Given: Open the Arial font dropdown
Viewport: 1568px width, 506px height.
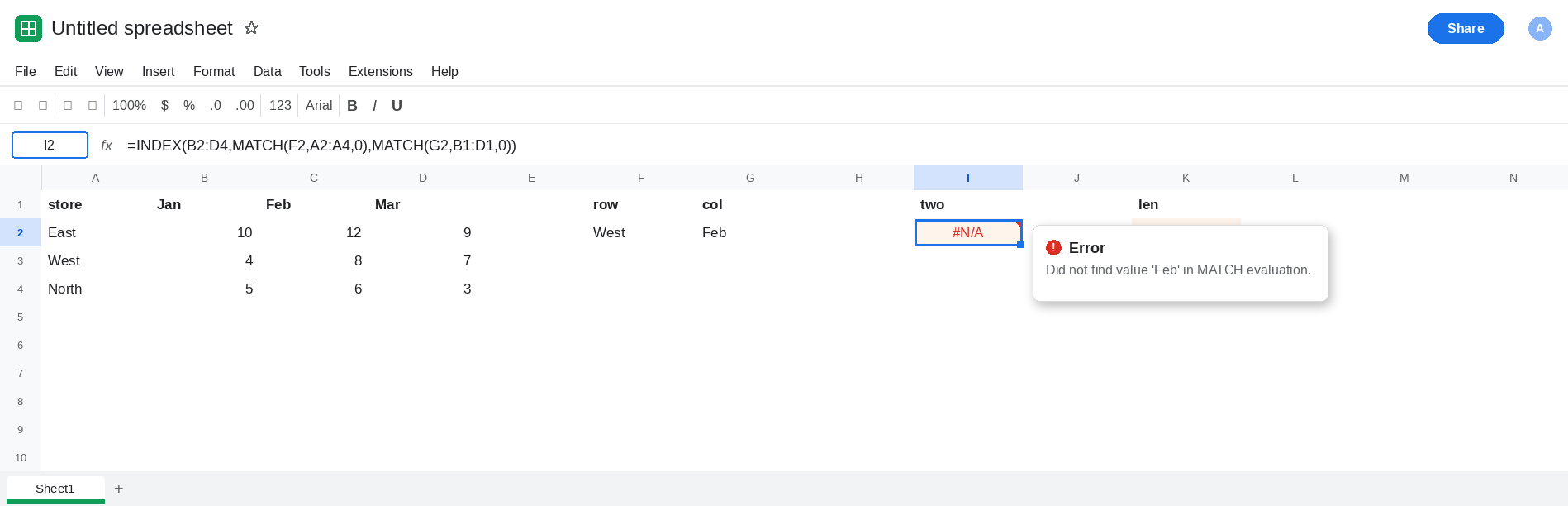Looking at the screenshot, I should click(x=319, y=105).
